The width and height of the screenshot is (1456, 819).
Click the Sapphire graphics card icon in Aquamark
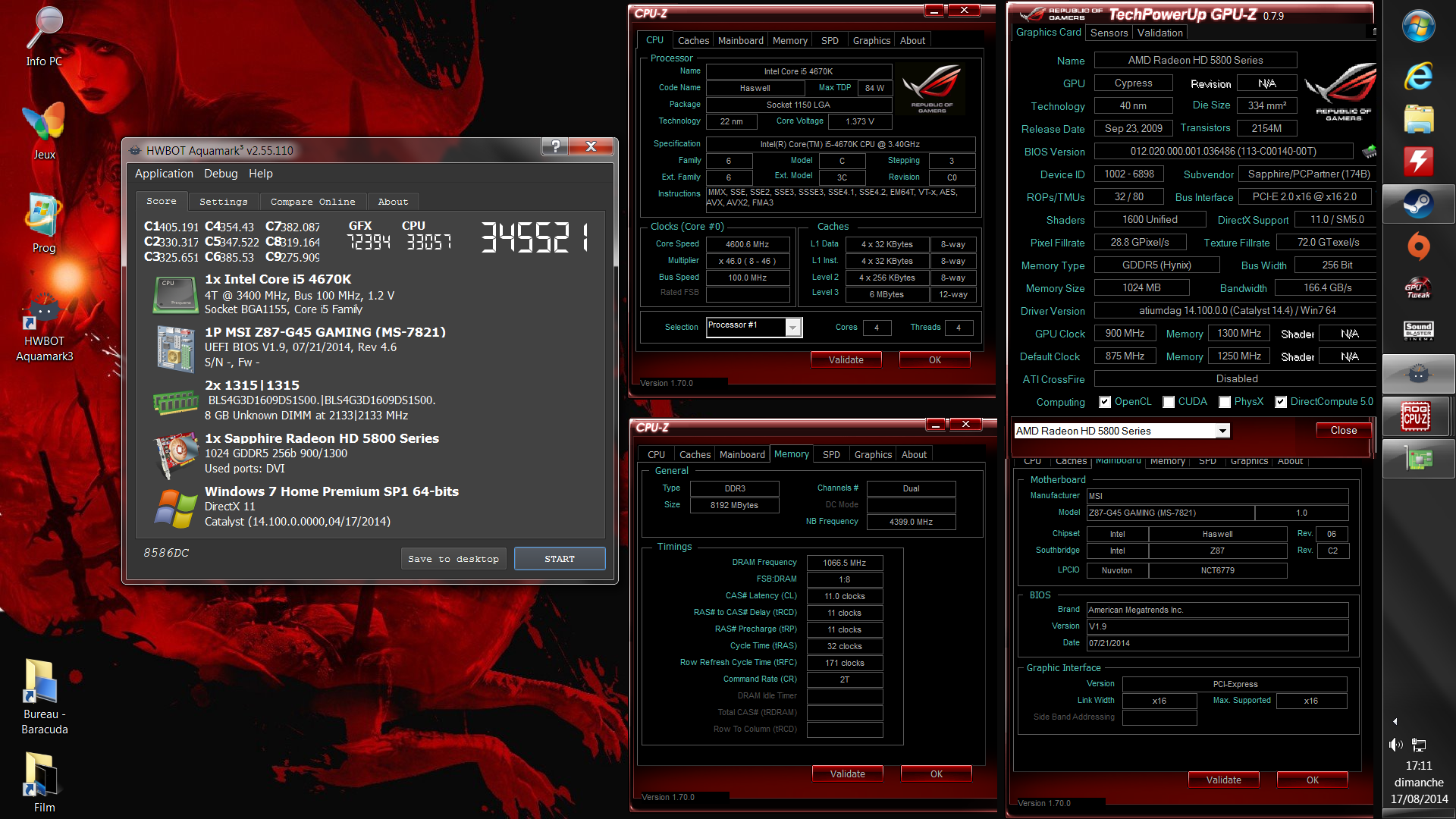[x=175, y=456]
